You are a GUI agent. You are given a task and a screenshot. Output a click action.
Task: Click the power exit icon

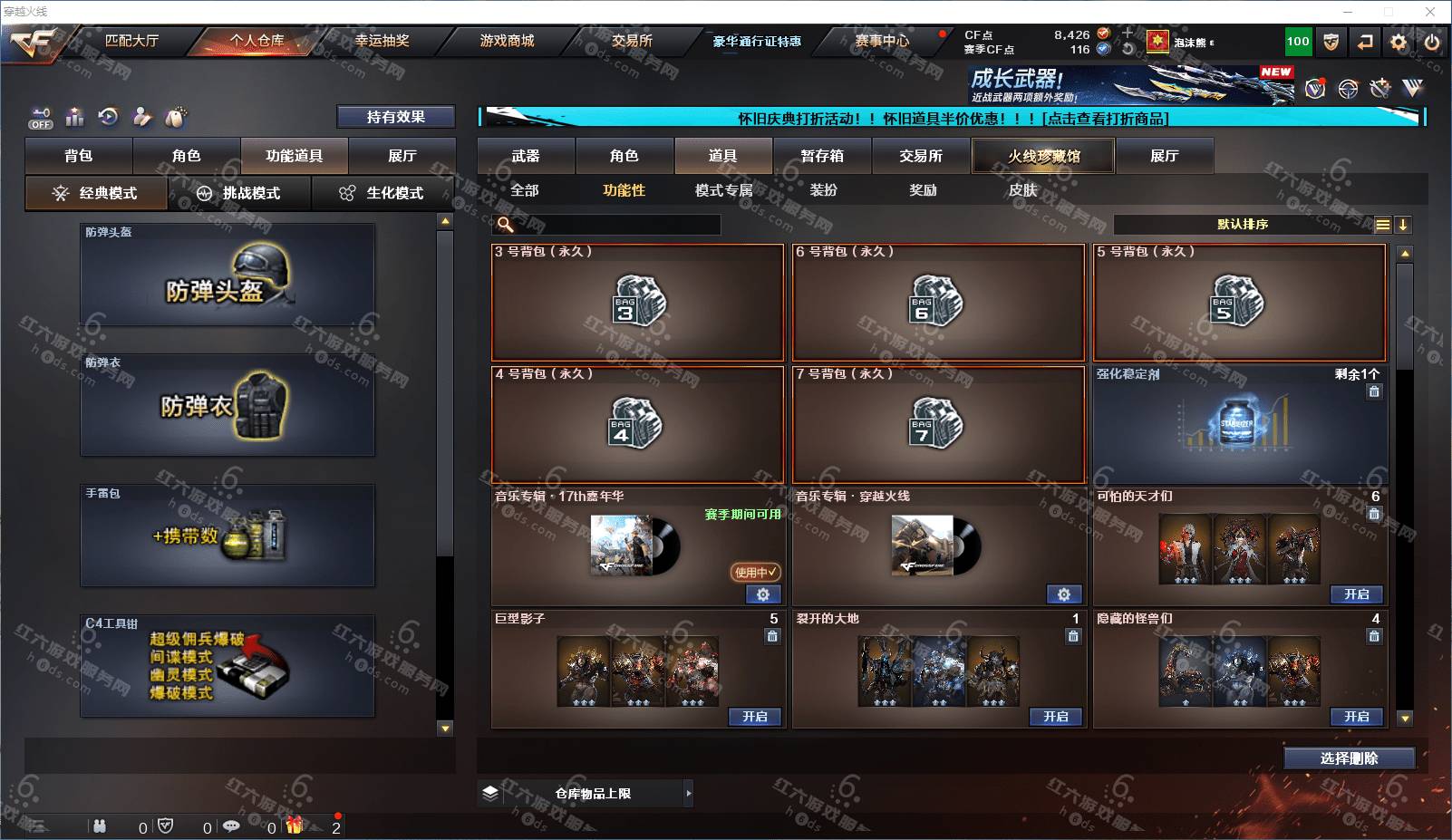1432,42
